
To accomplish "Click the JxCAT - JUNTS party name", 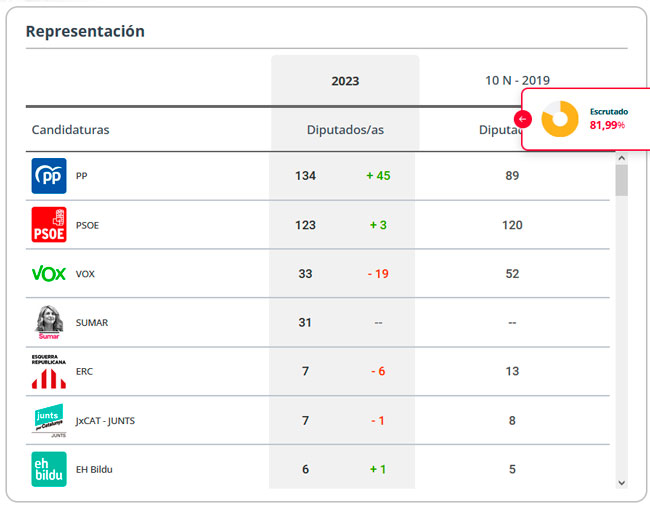I will [105, 420].
